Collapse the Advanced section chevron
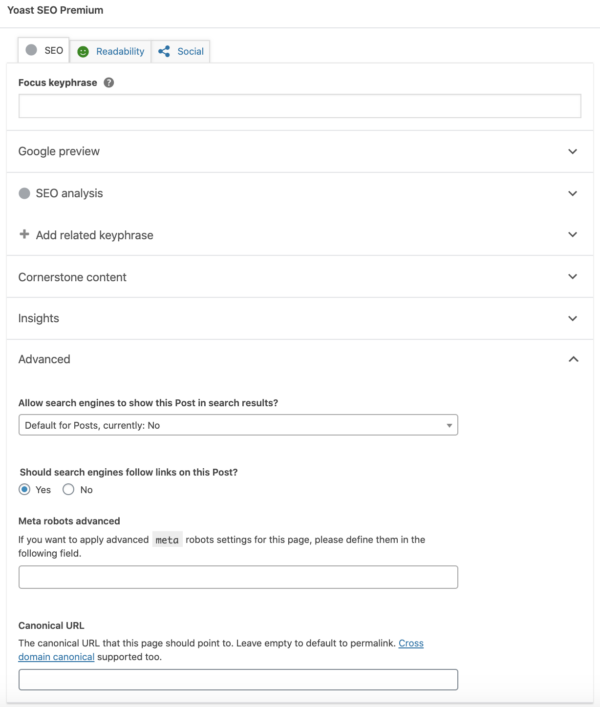The width and height of the screenshot is (600, 707). click(573, 359)
